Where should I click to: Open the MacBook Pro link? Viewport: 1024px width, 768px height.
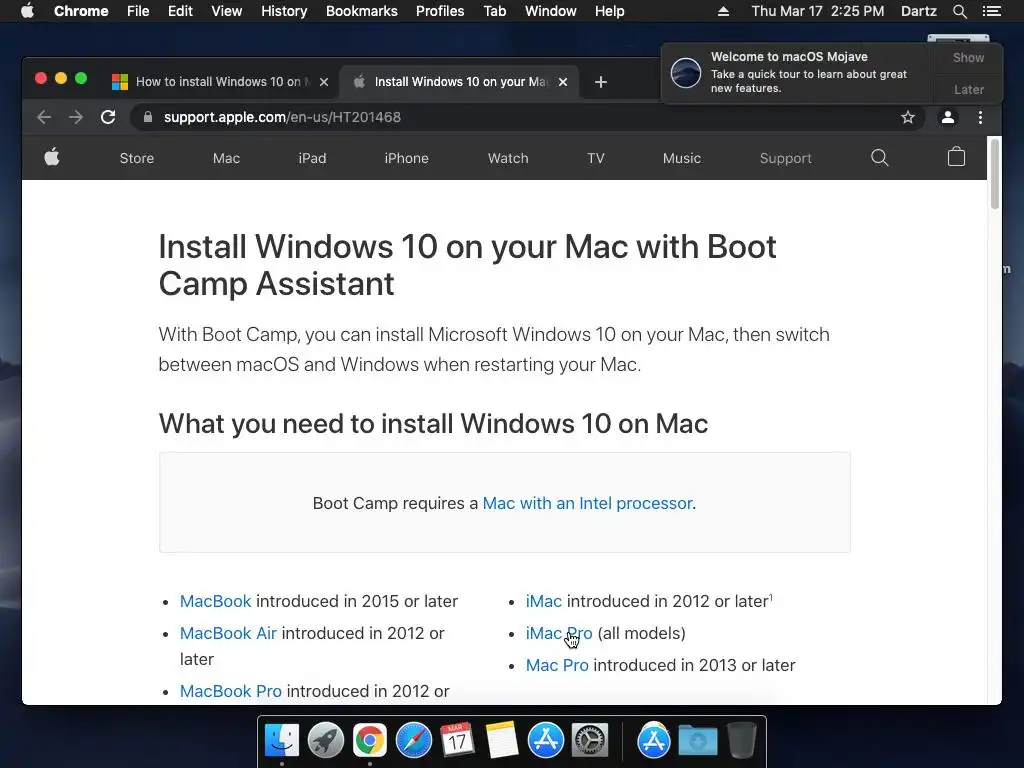tap(231, 691)
